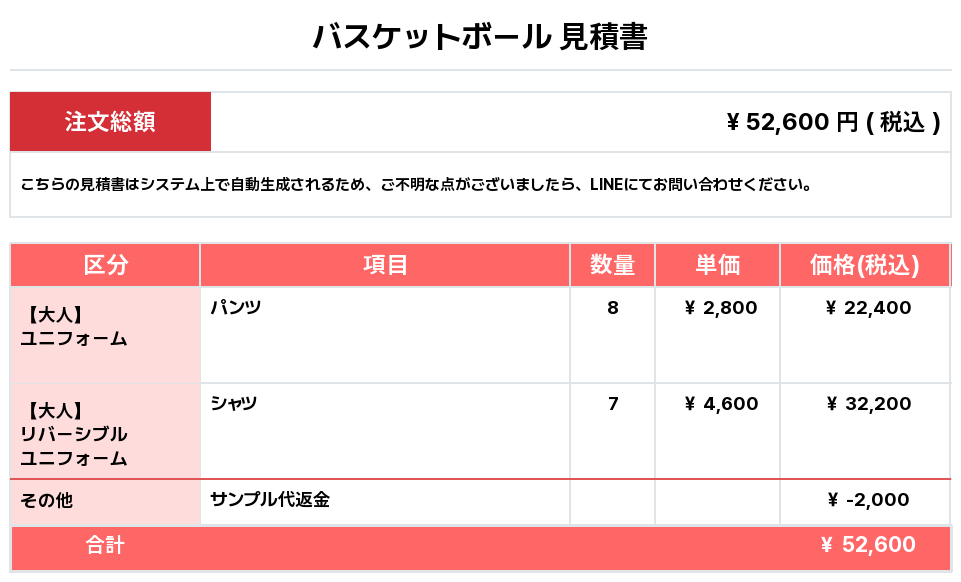
Task: Select the 注文総額 red label
Action: click(x=110, y=121)
